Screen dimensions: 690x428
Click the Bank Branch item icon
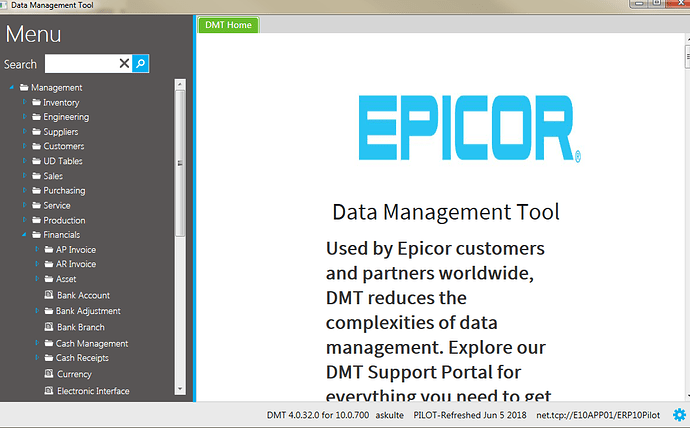click(49, 327)
